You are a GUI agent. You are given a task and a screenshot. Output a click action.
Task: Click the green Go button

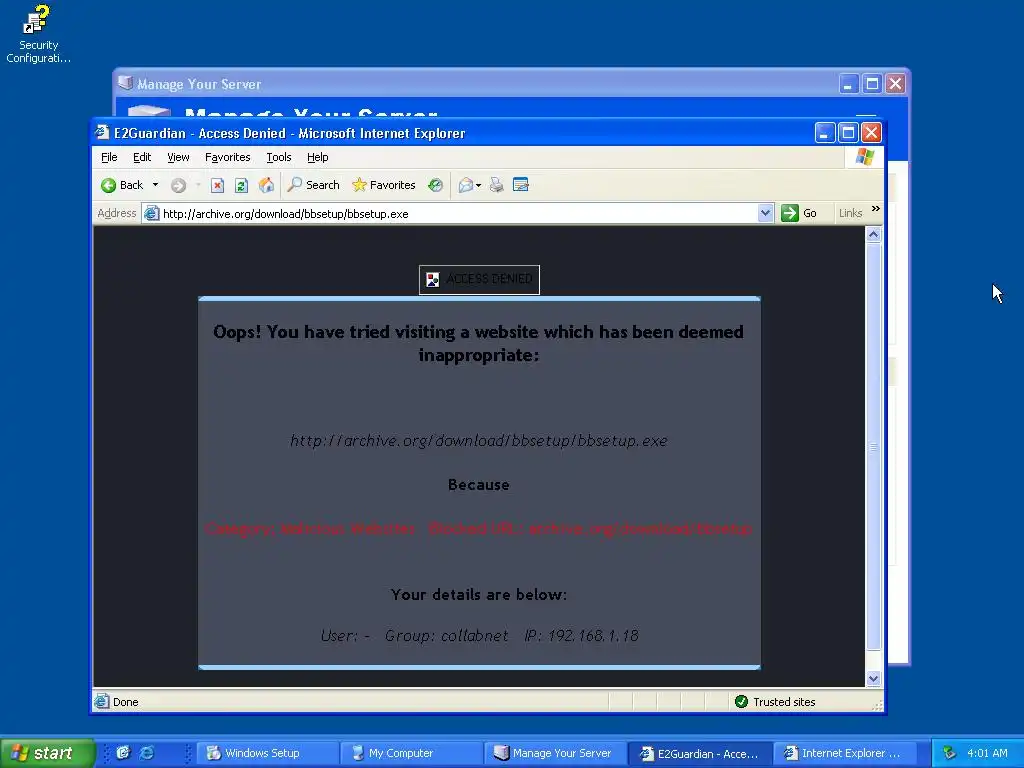coord(799,213)
